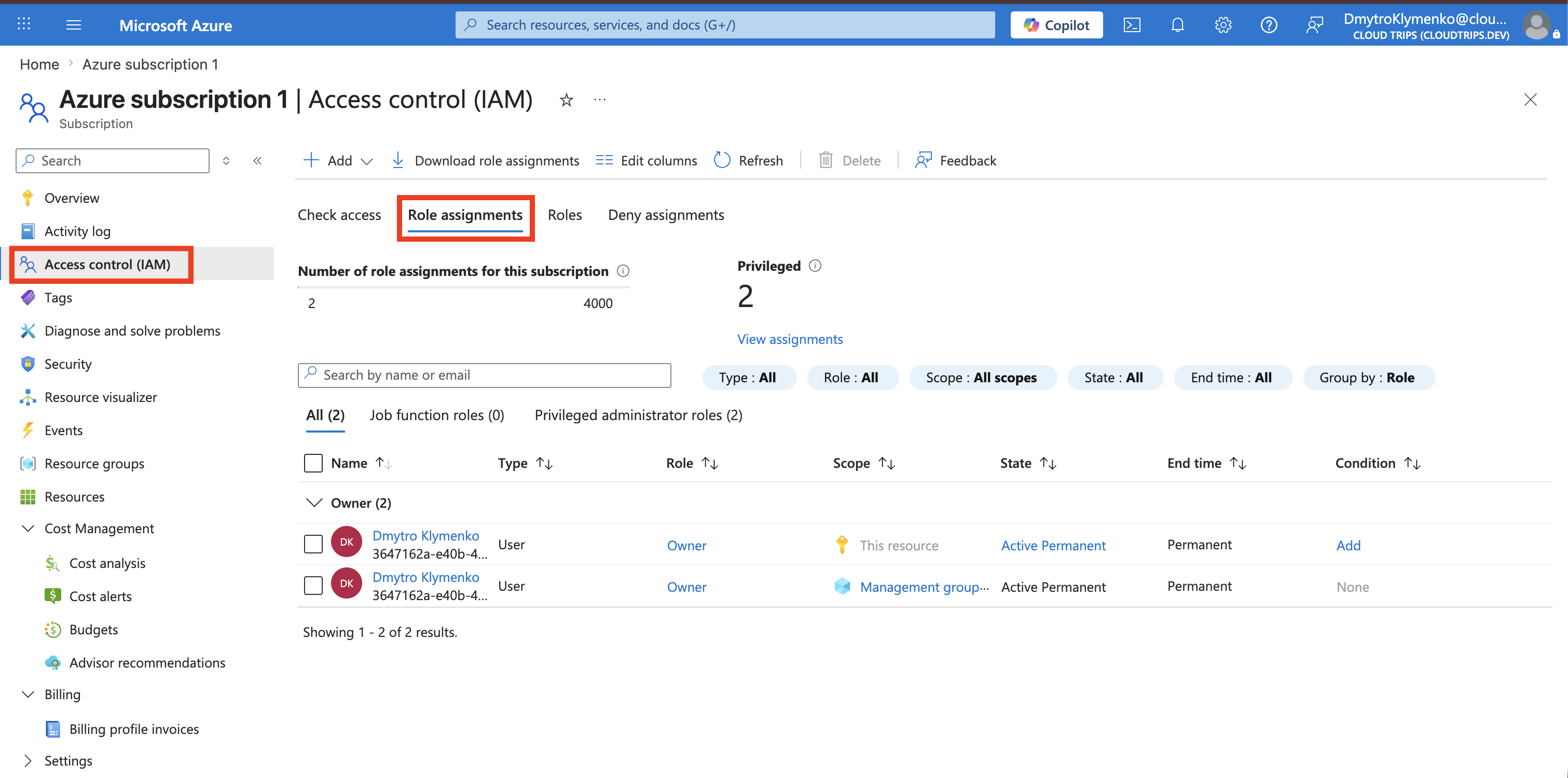Expand the Settings section

(x=28, y=760)
